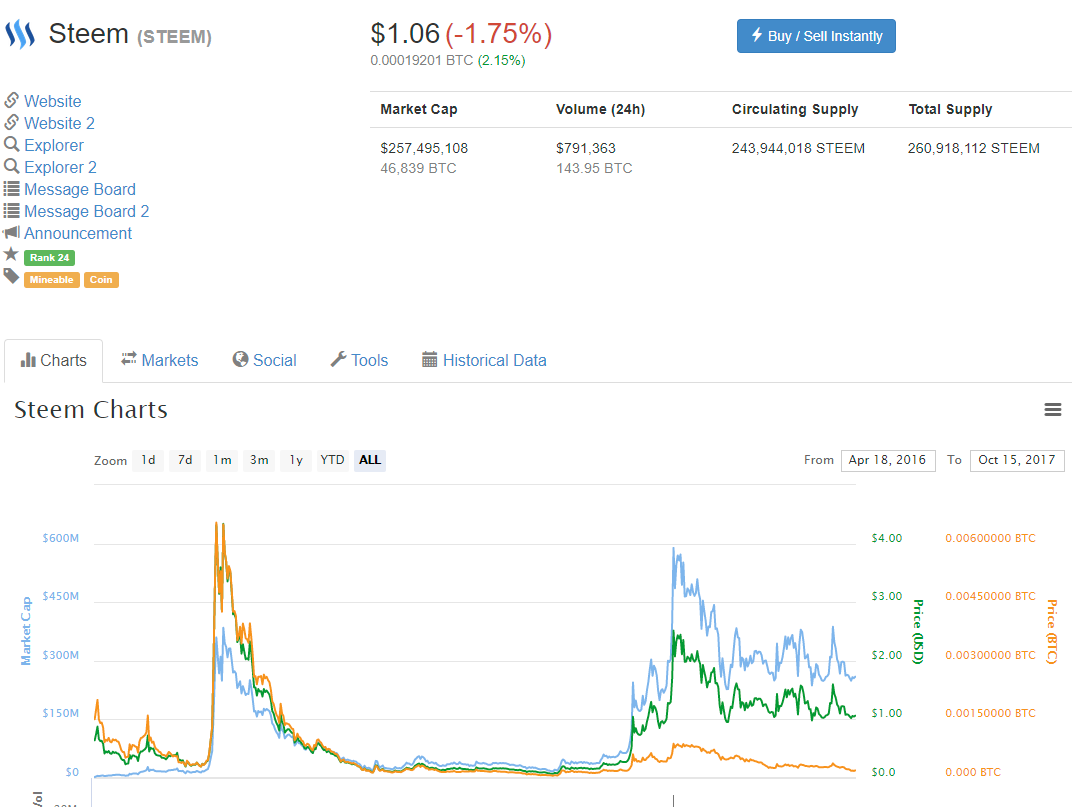Screen dimensions: 1072x807
Task: Click the Price (USD) axis label
Action: click(918, 631)
